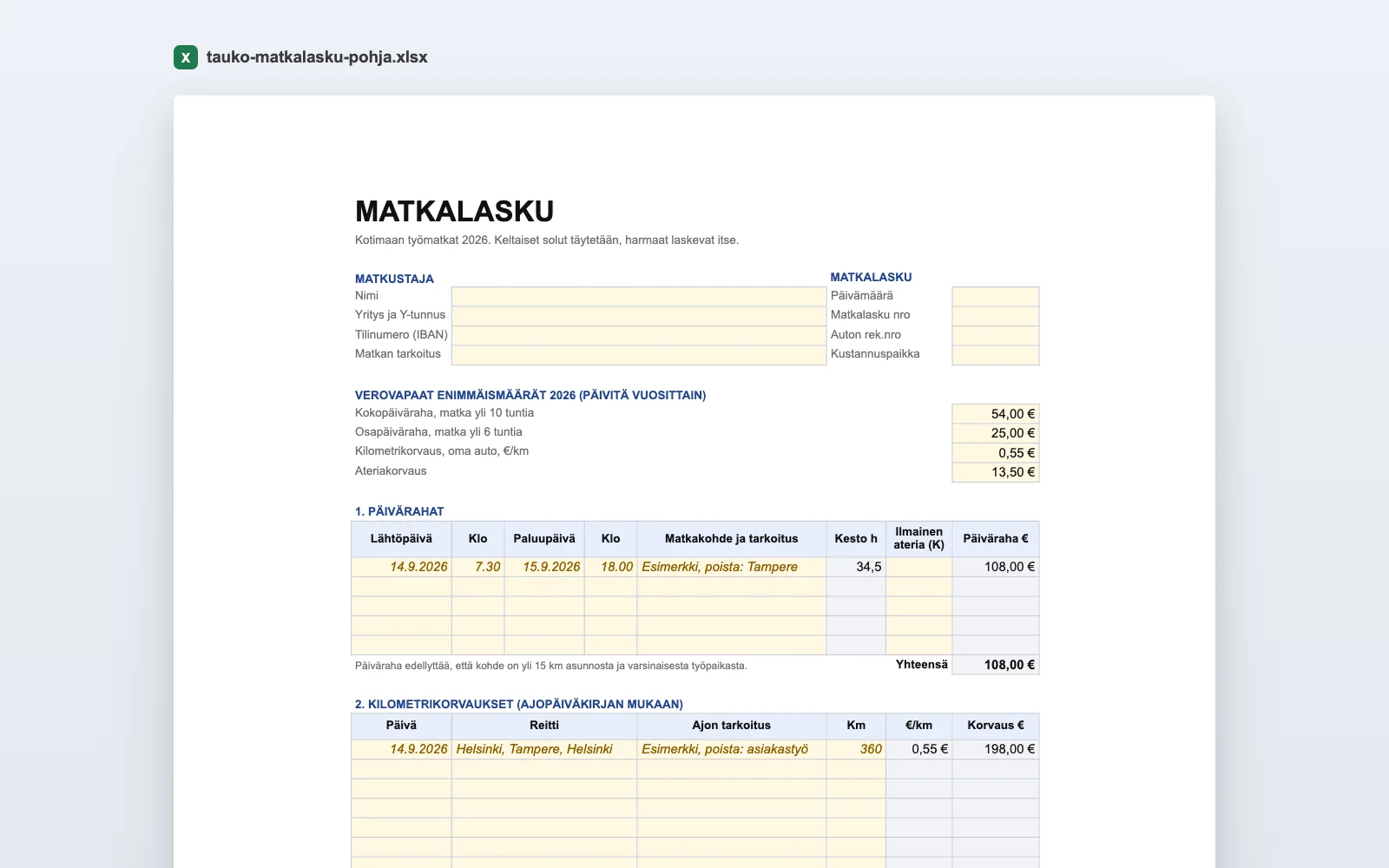Click the 108,00 € cell in example row

(996, 567)
